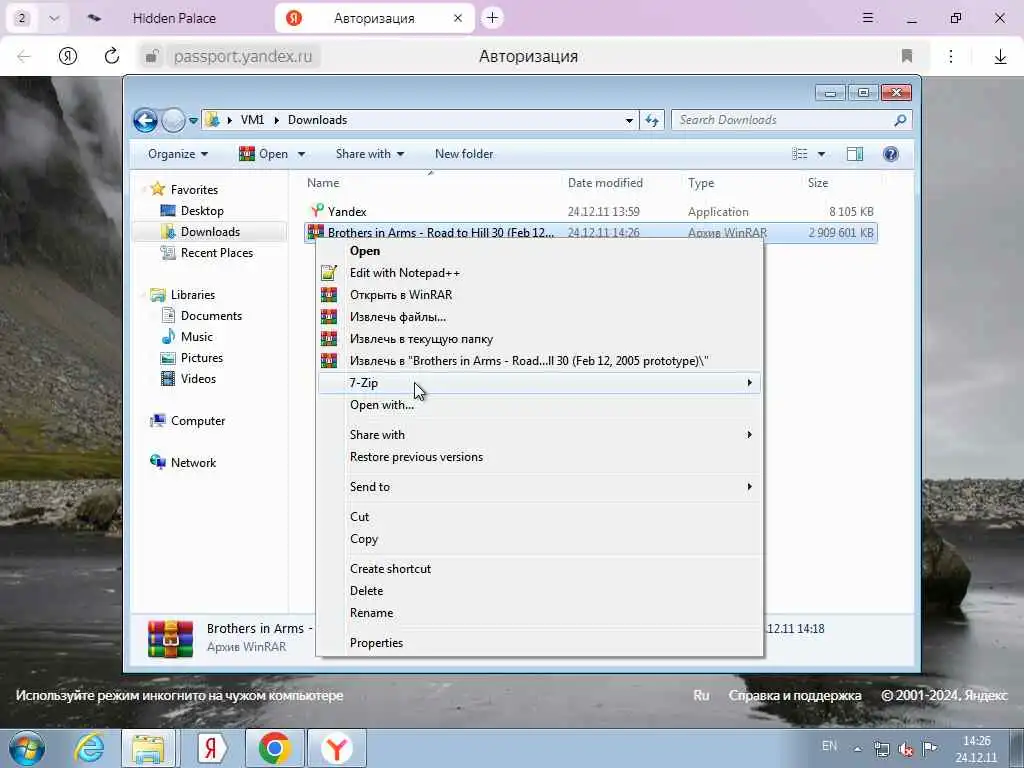Open Google Chrome from the taskbar
The width and height of the screenshot is (1024, 768).
coord(274,748)
